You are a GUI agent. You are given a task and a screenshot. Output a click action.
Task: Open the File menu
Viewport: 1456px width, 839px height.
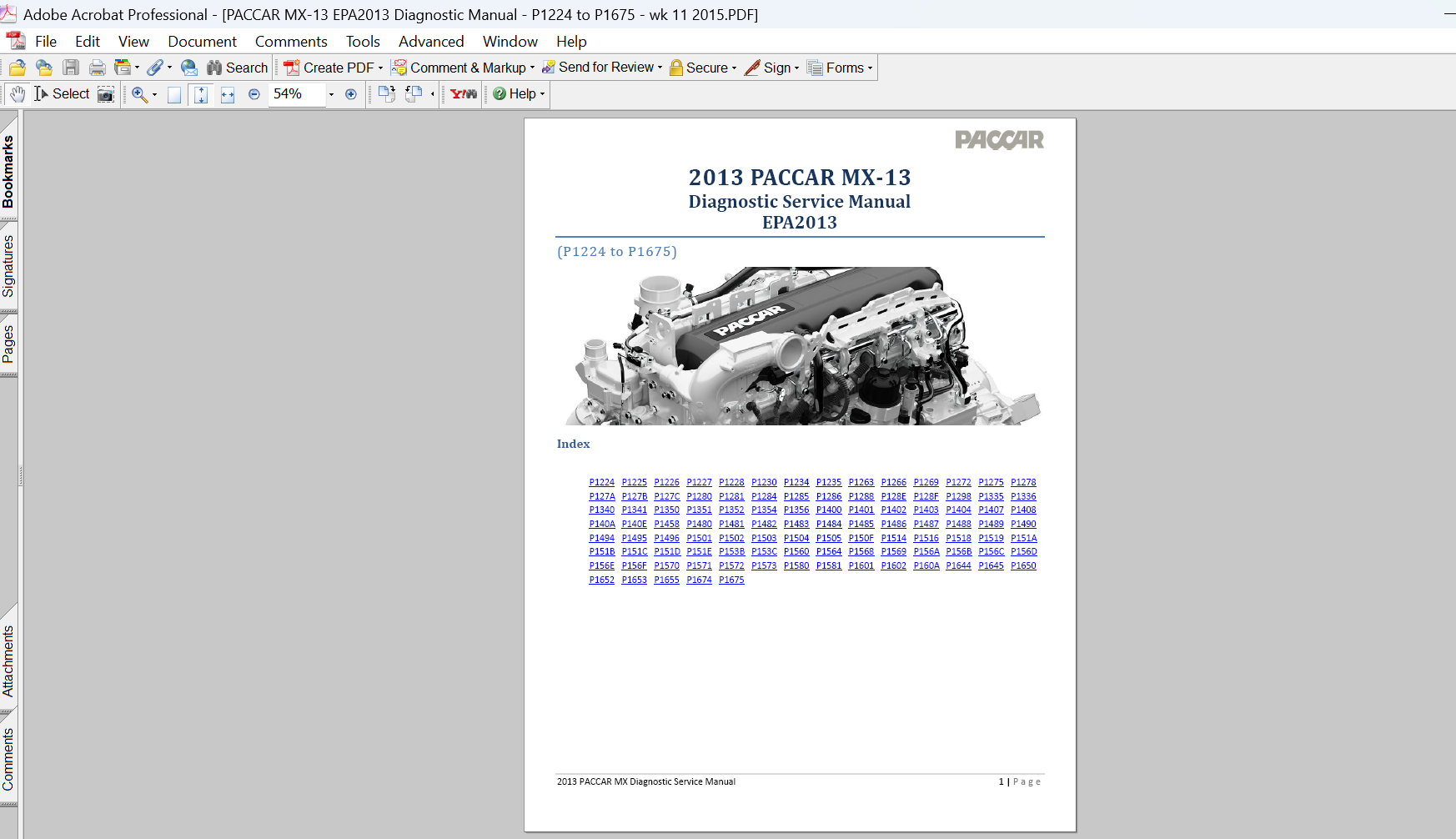click(46, 42)
